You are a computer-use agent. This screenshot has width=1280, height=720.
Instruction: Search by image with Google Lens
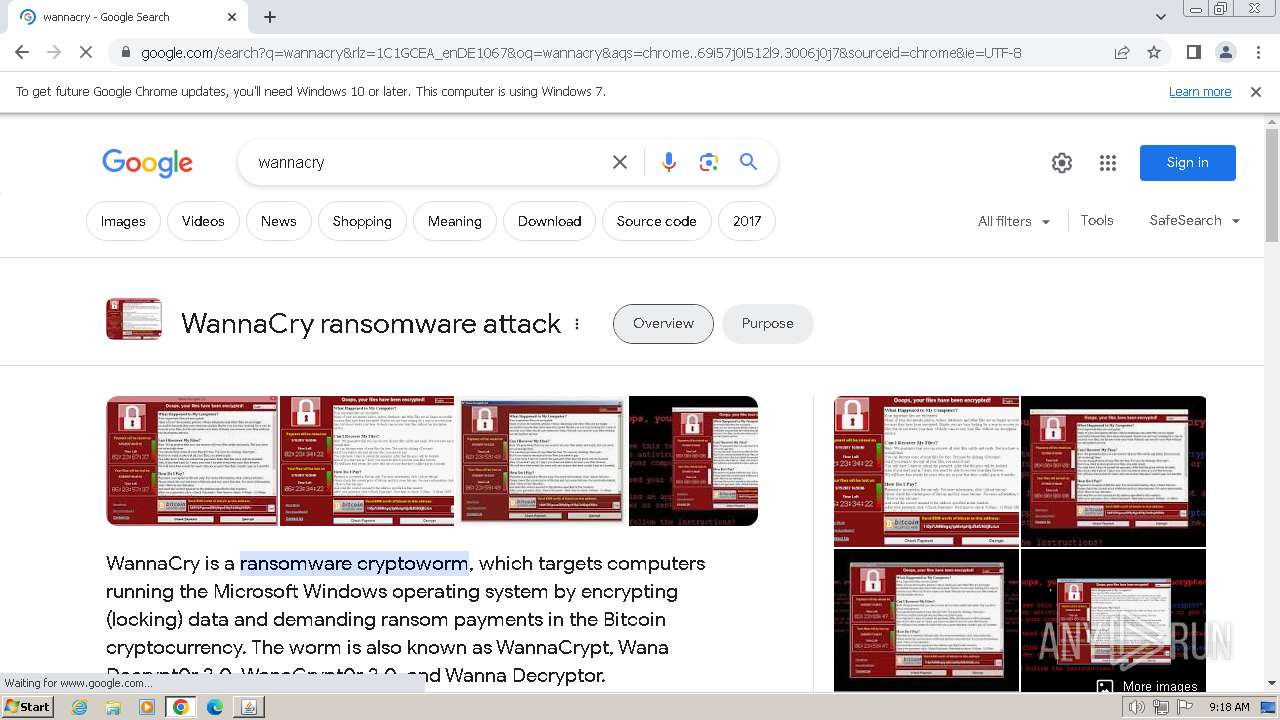click(709, 162)
